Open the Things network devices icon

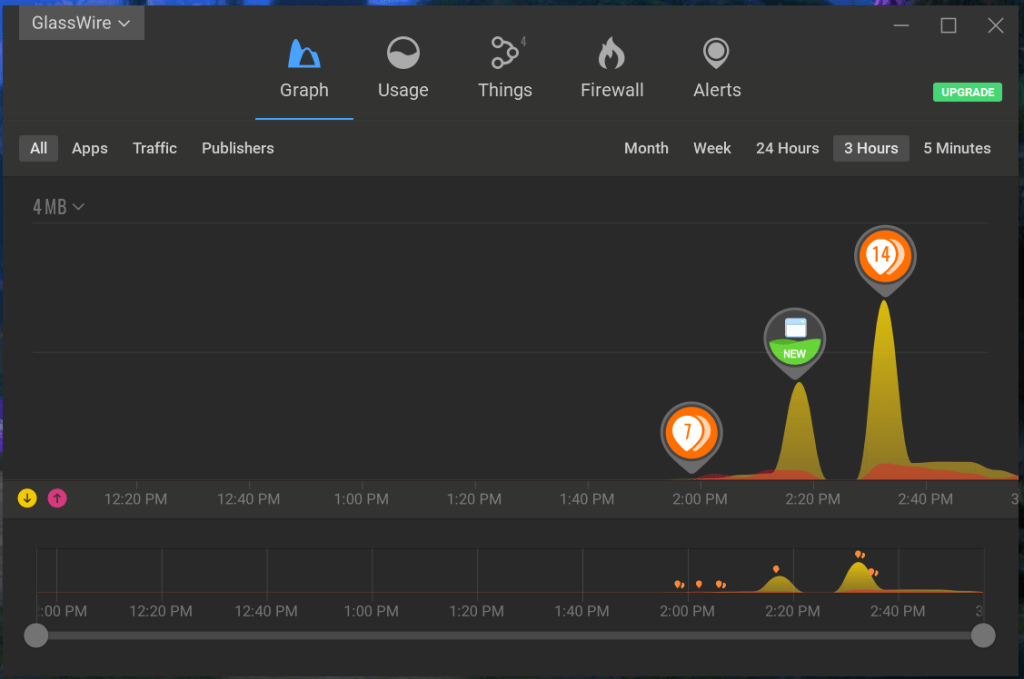coord(504,54)
